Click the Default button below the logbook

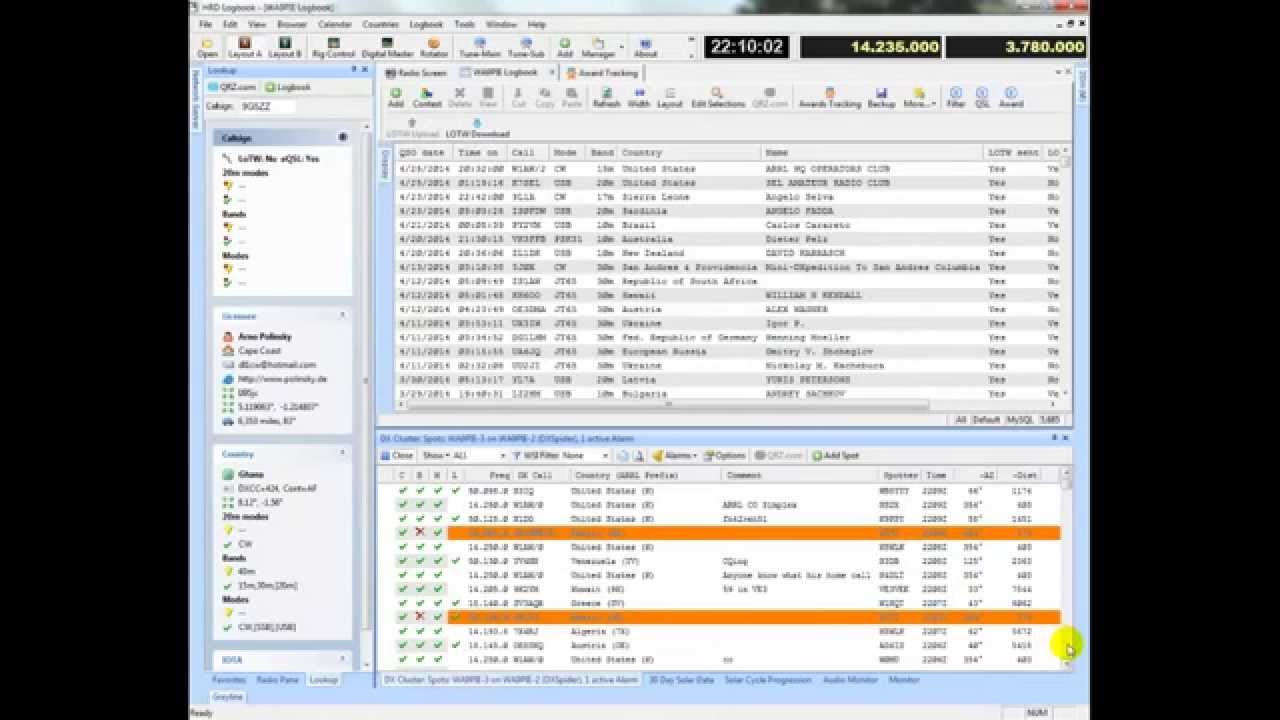tap(986, 420)
